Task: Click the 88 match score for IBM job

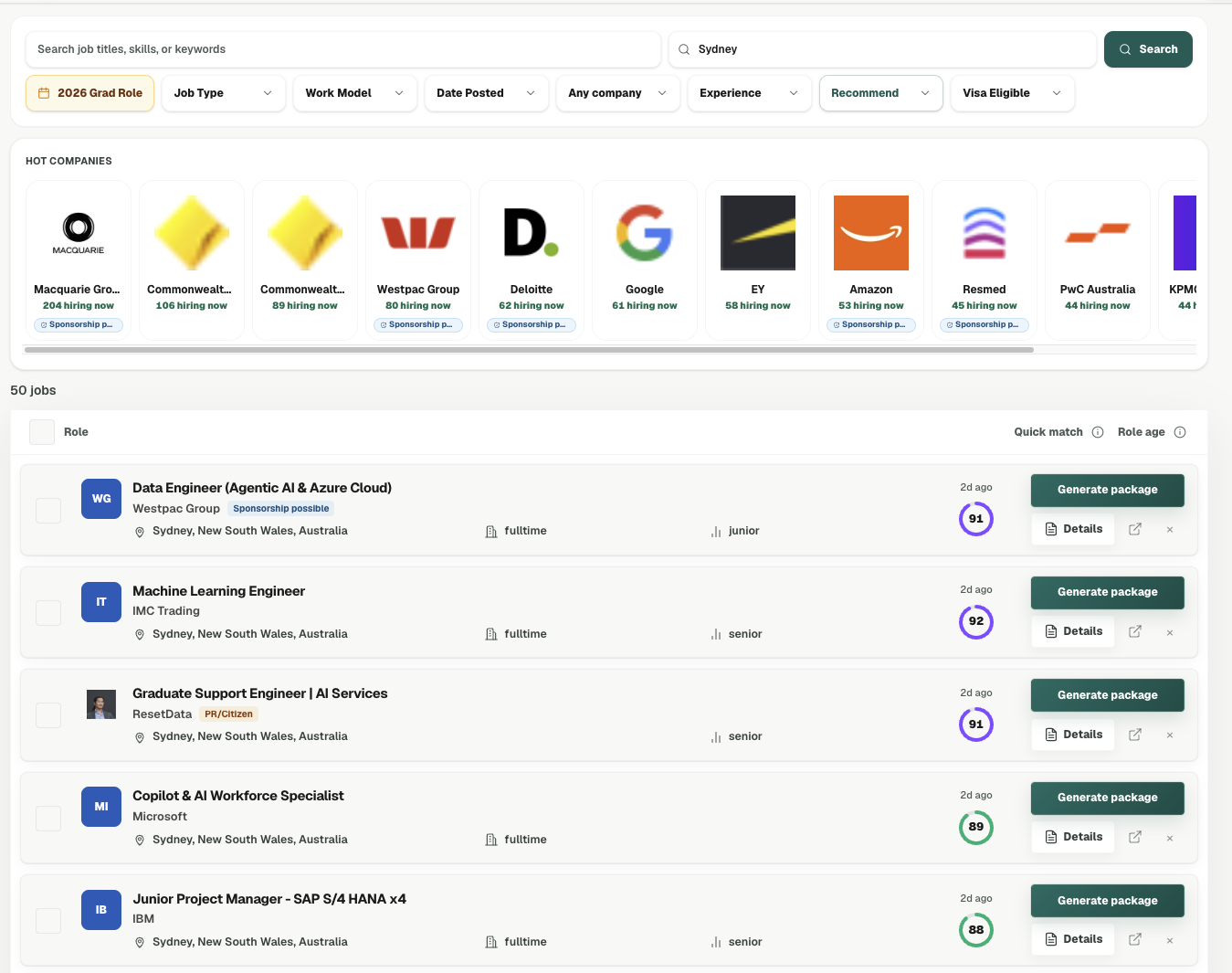Action: (976, 930)
